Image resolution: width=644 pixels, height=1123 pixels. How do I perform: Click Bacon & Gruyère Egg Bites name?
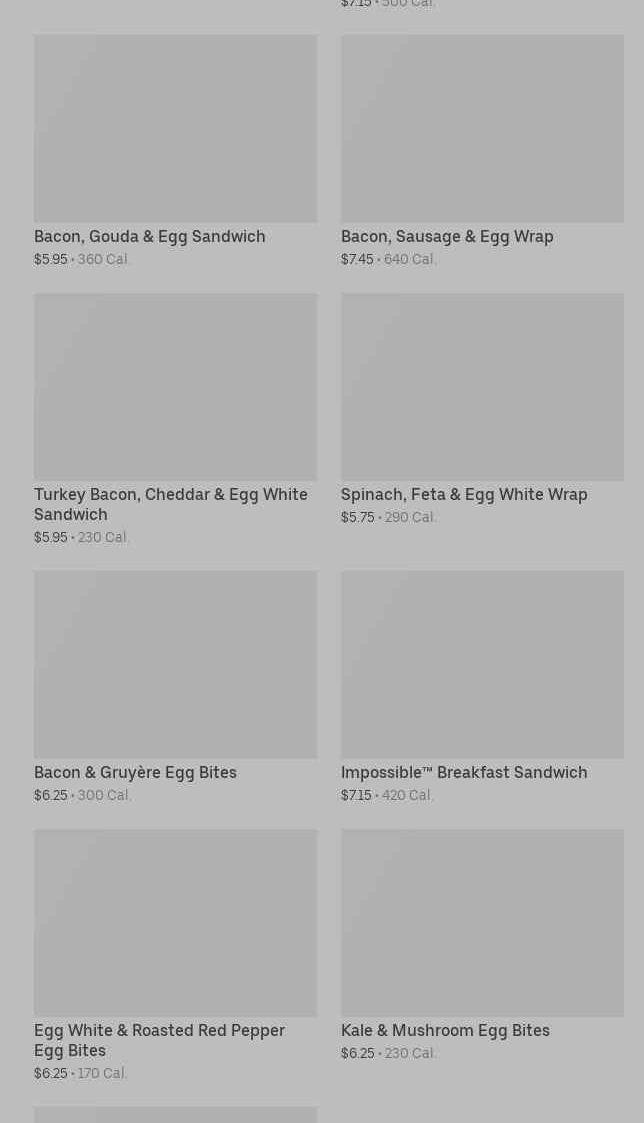(135, 772)
